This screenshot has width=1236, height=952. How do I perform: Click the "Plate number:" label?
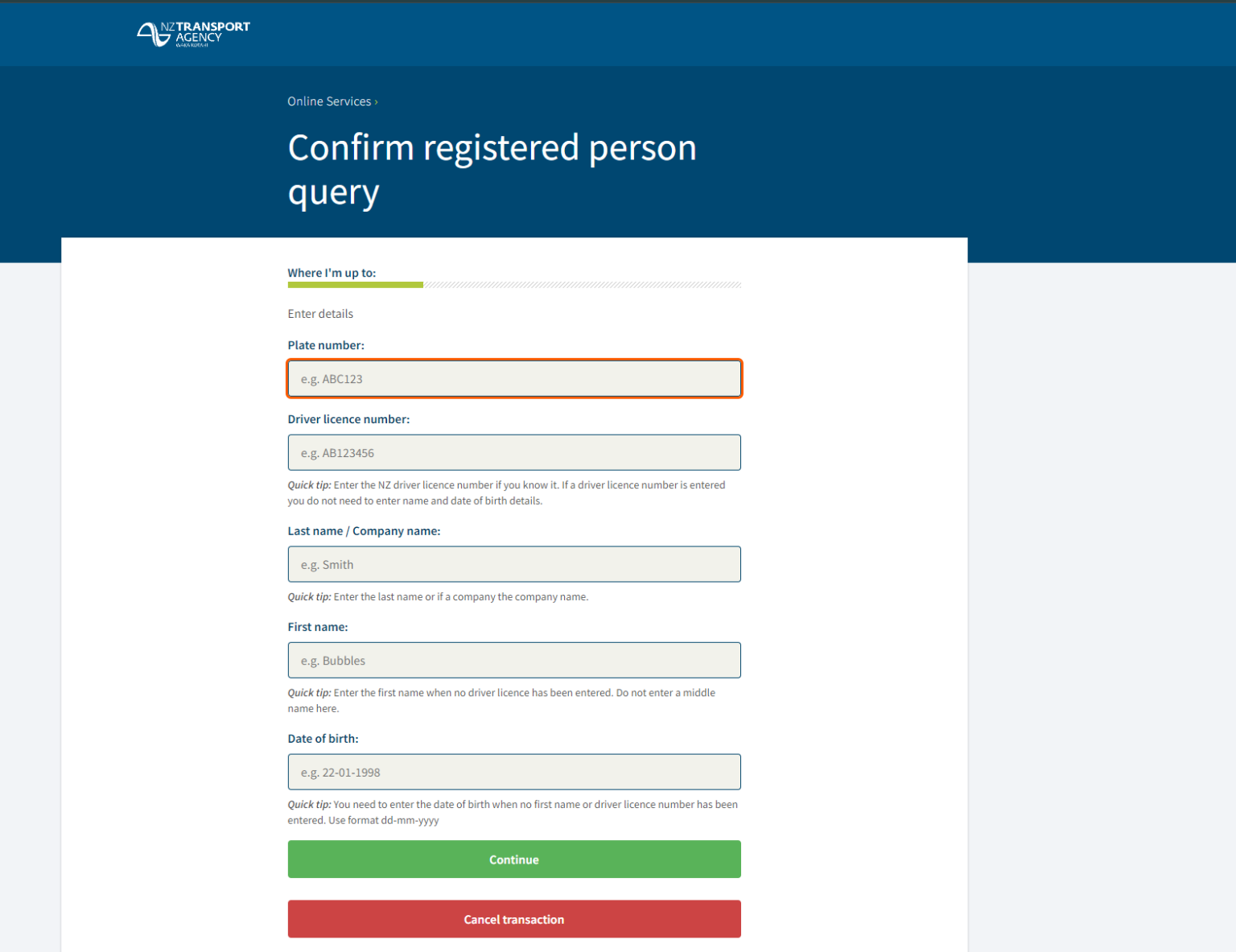326,345
